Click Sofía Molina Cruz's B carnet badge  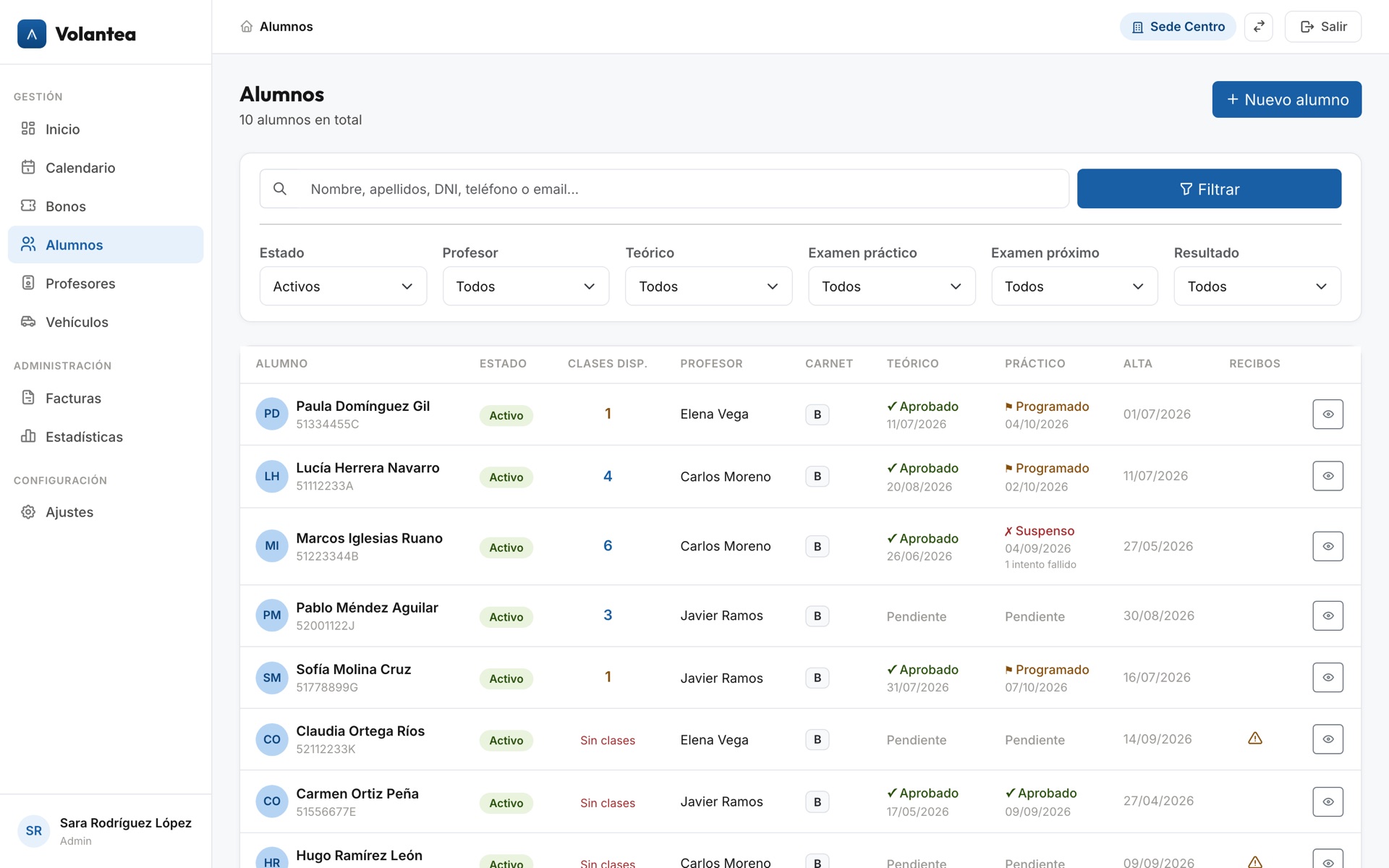817,678
